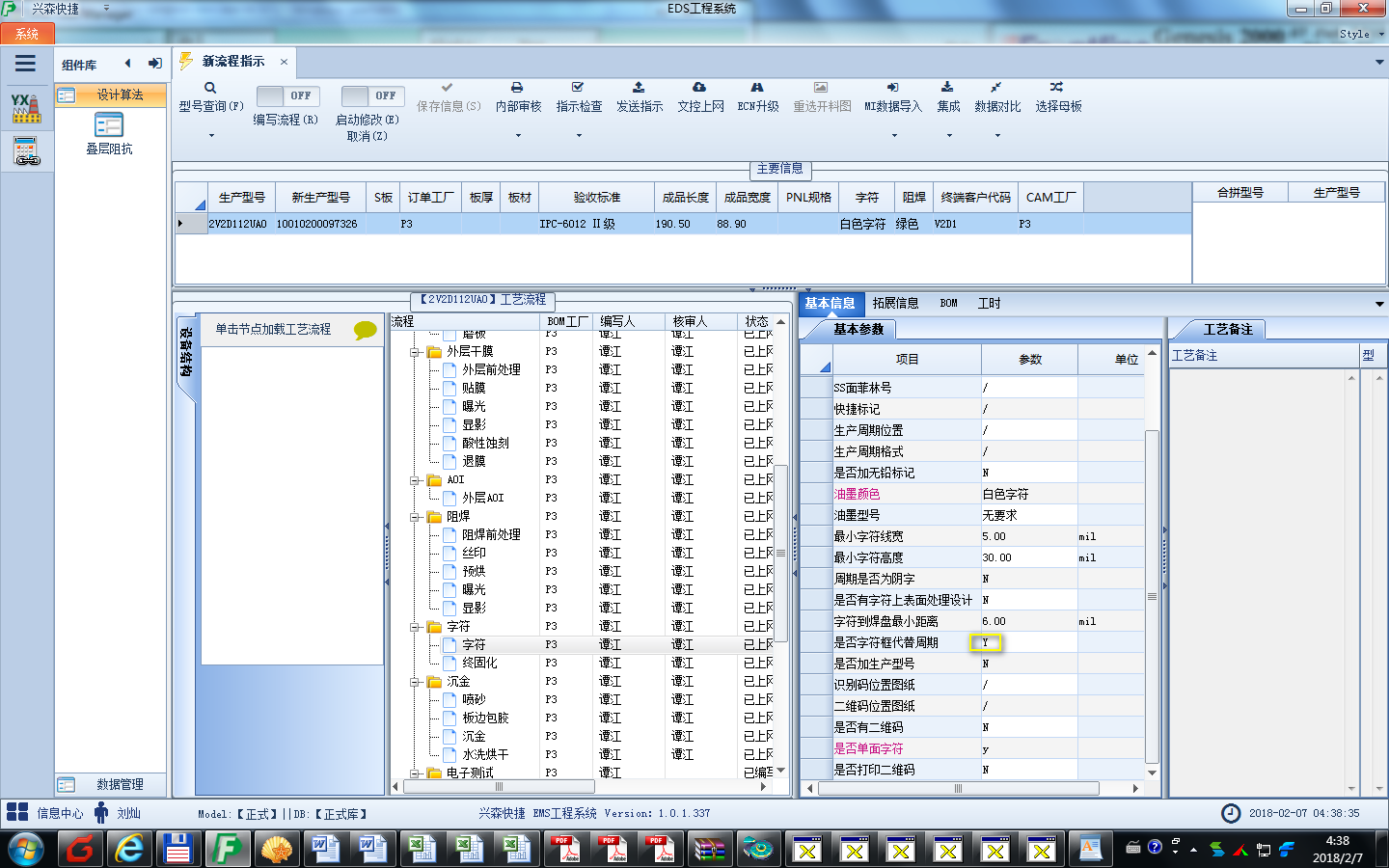Click the 设备结构 vertical side tab

click(x=186, y=352)
